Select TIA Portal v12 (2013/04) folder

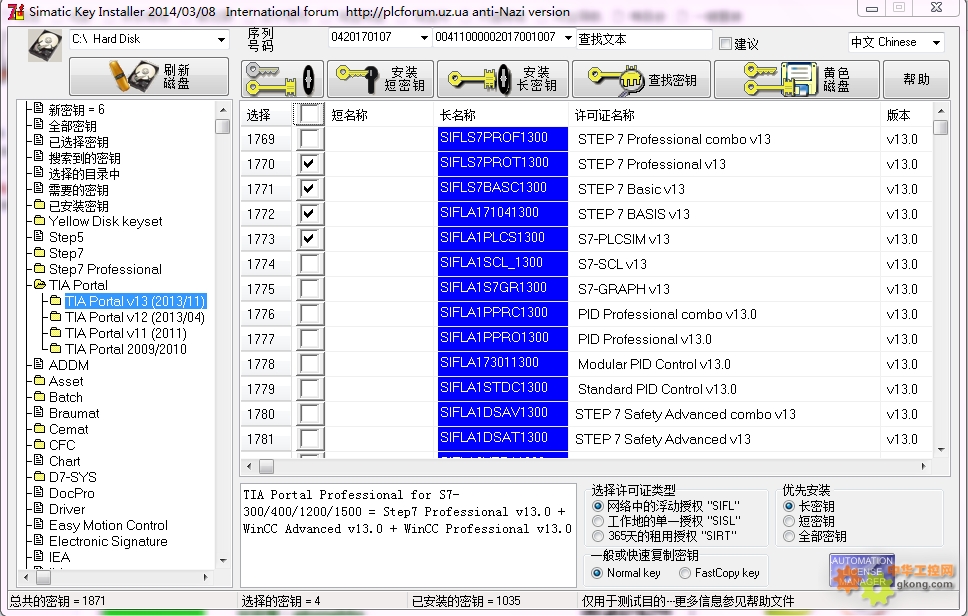pos(135,317)
